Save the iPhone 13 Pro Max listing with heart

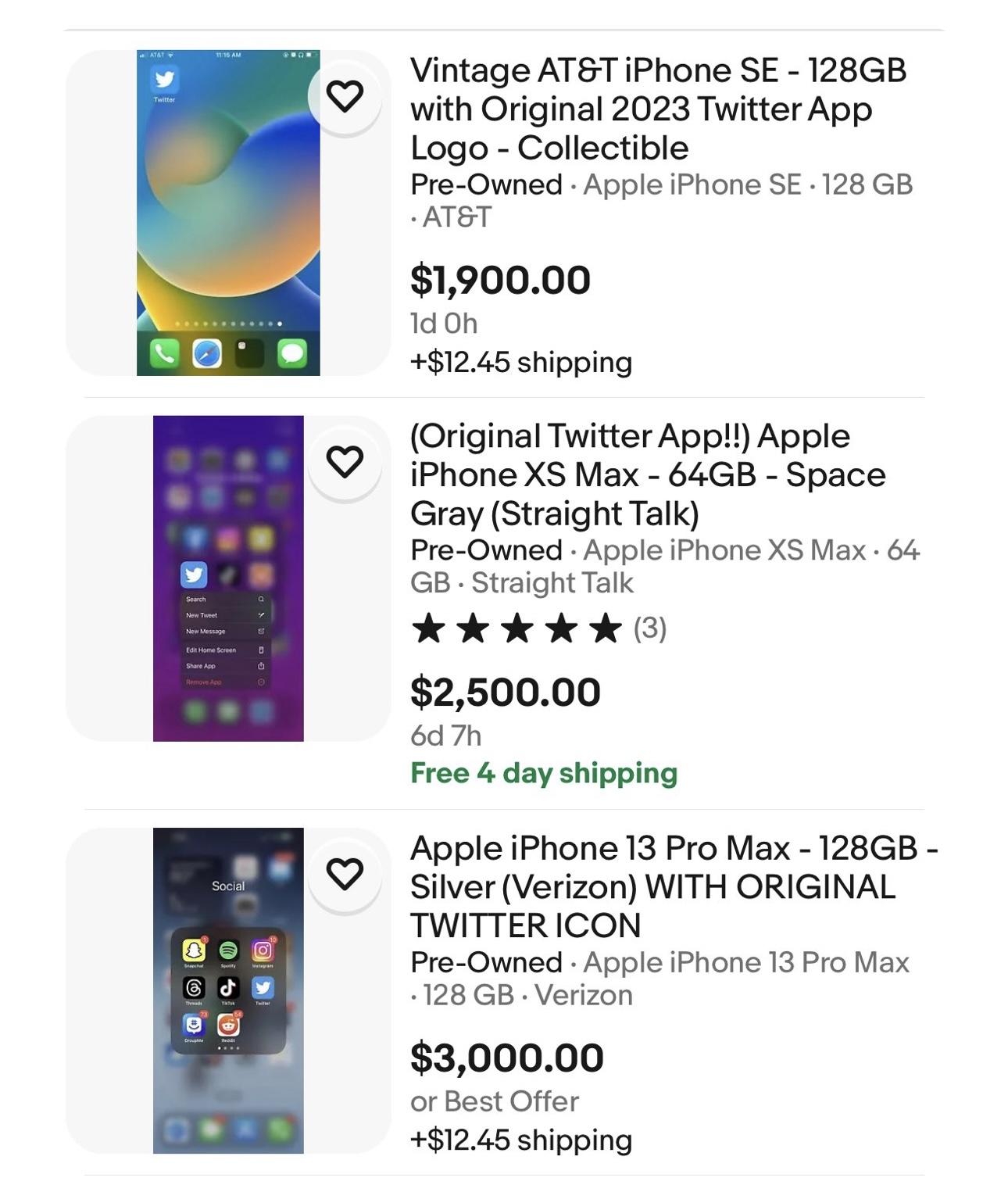[345, 873]
